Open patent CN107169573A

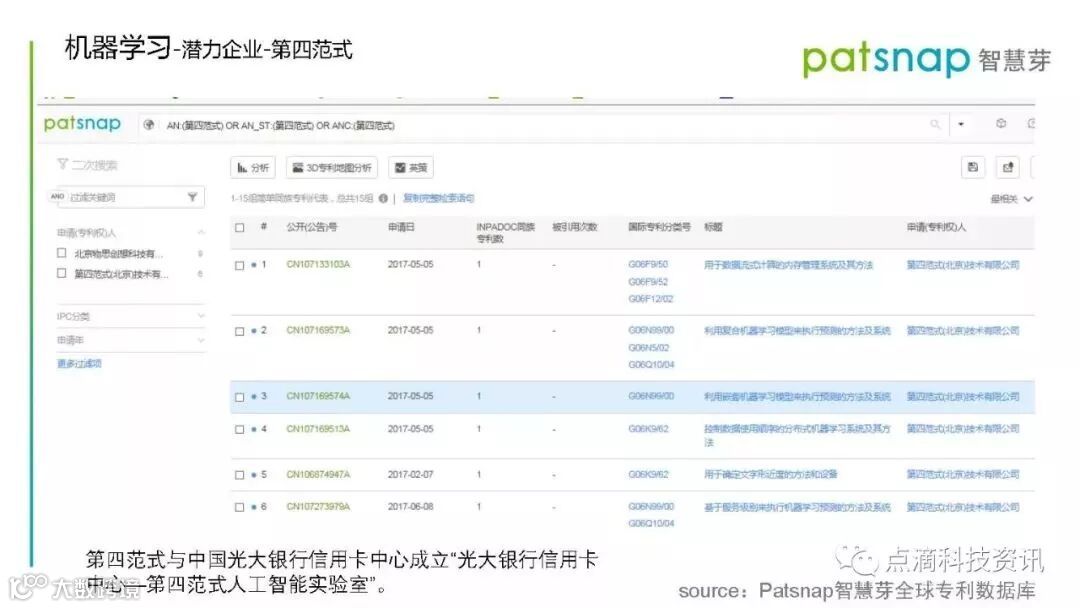tap(318, 331)
